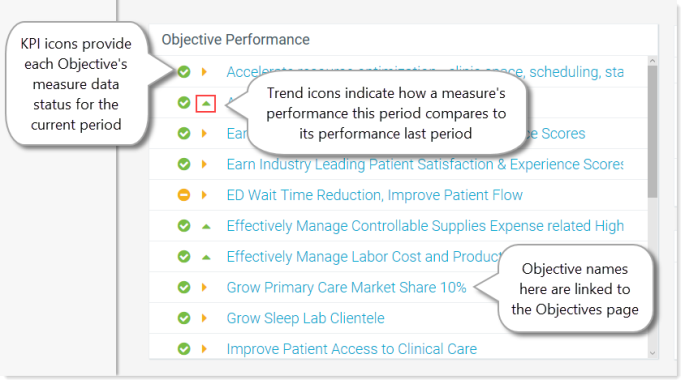Open the Grow Sleep Lab Clientele objective
Viewport: 685px width, 384px height.
tap(305, 318)
